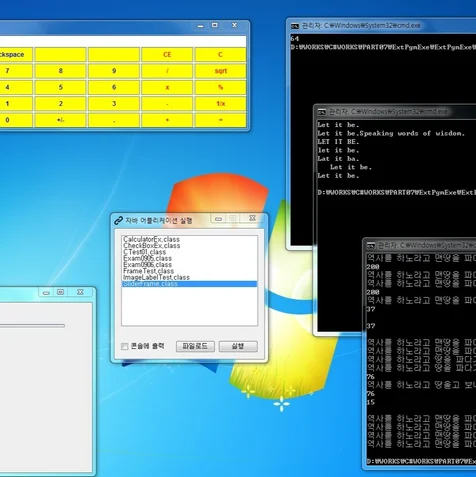
Task: Click the 실행 button
Action: coord(238,346)
